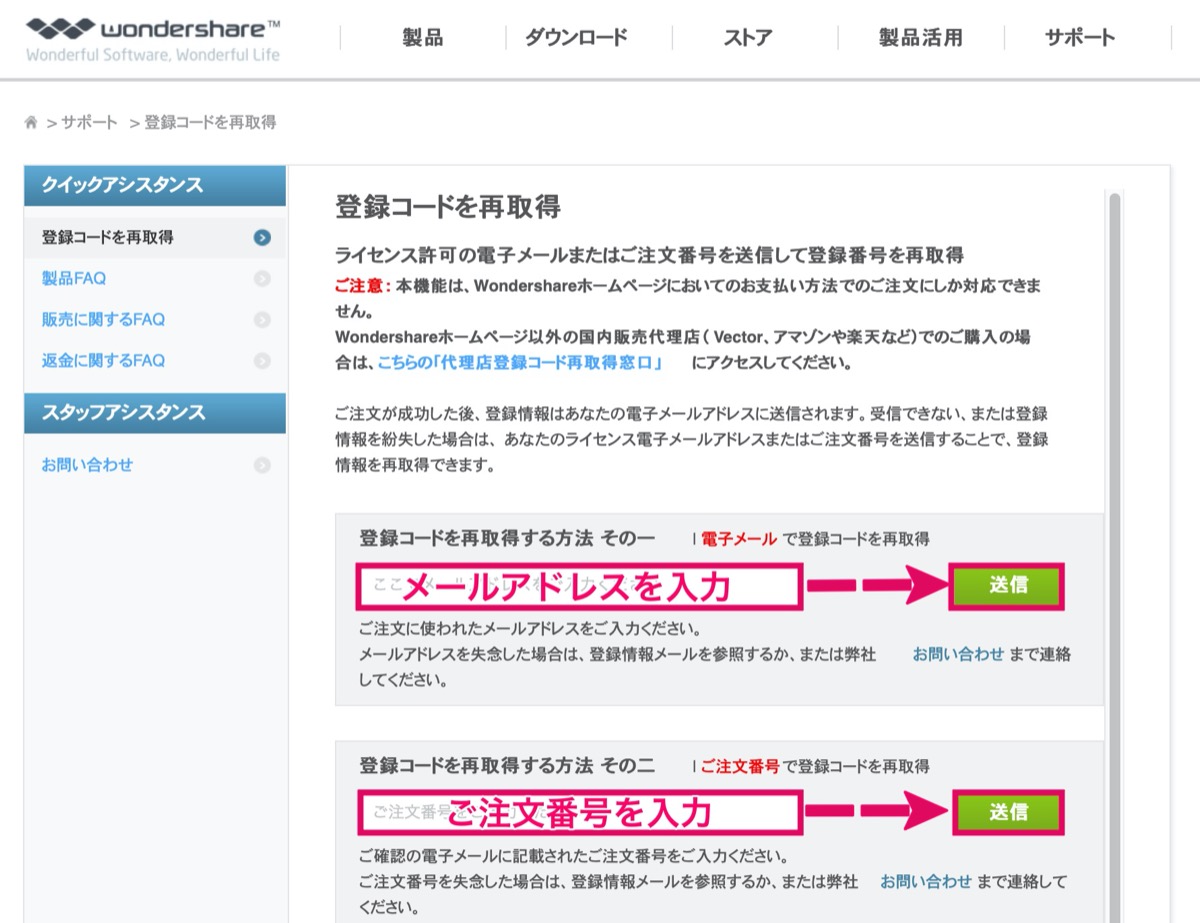Click arrow icon beside 製品FAQ

click(x=262, y=279)
